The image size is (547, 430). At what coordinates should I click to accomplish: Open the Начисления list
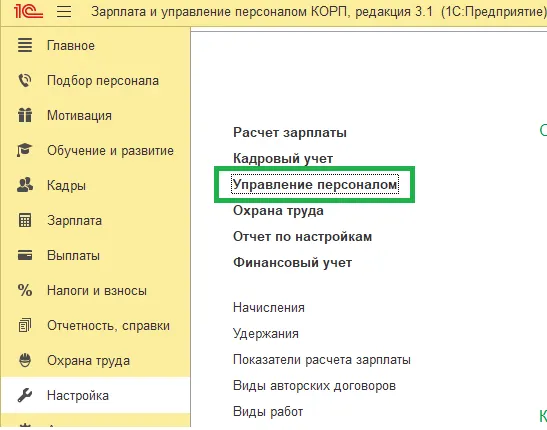(x=269, y=308)
